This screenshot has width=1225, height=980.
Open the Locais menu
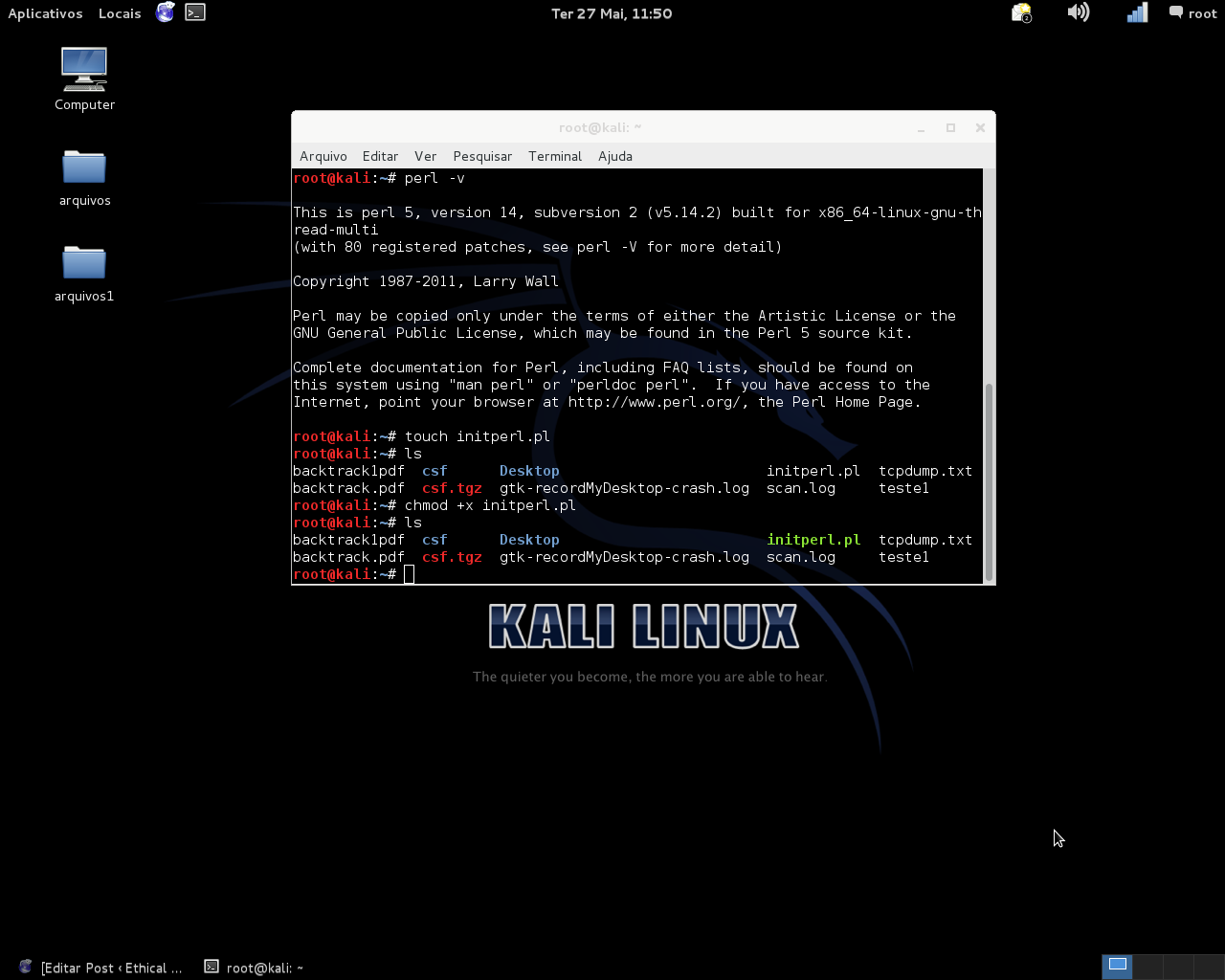click(120, 13)
